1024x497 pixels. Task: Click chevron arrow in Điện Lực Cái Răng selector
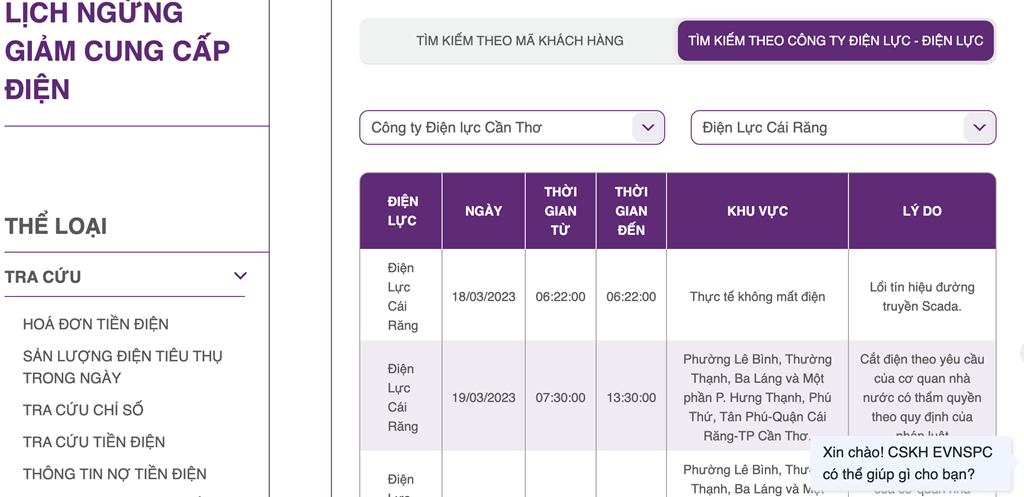point(979,127)
